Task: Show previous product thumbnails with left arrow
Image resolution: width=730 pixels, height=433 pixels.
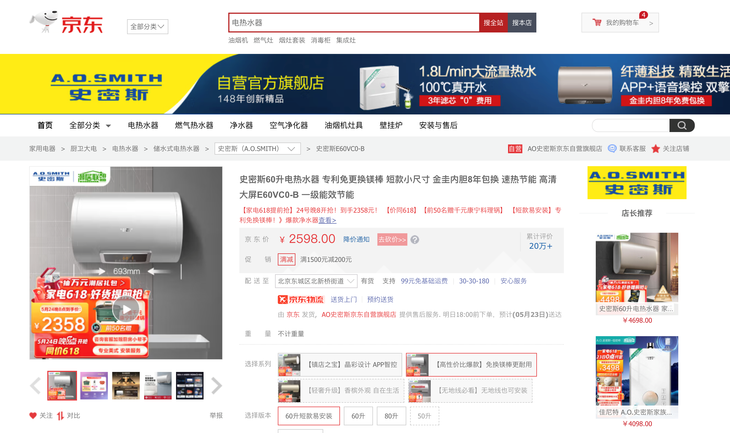Action: point(36,385)
